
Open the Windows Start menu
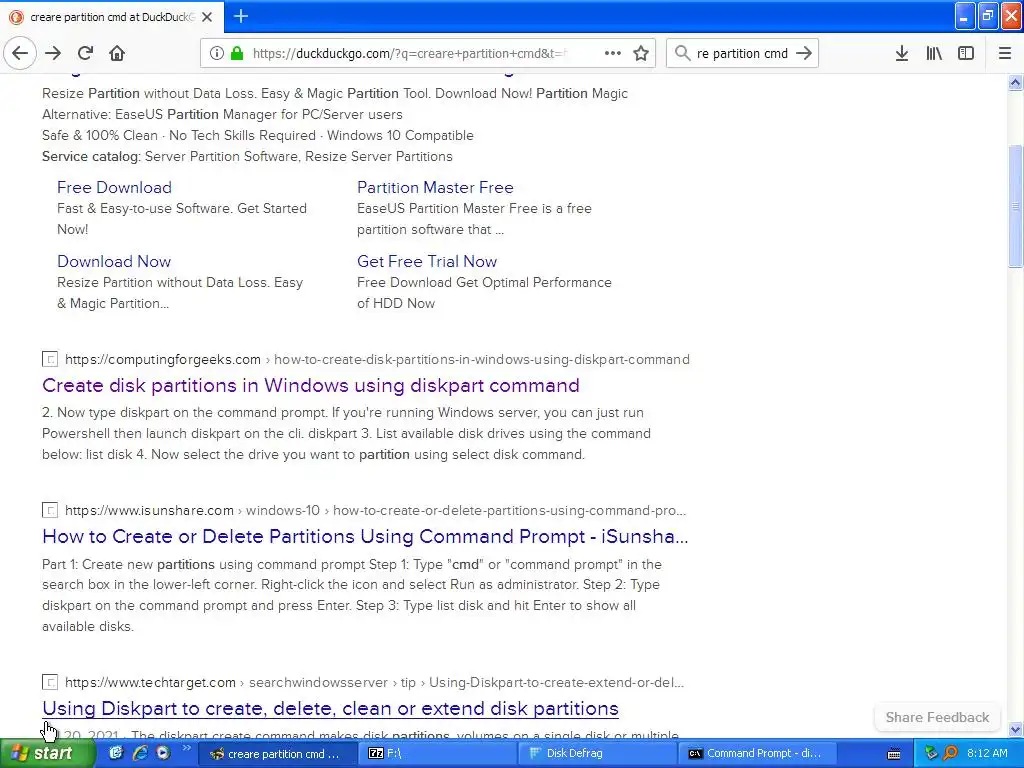pos(48,753)
